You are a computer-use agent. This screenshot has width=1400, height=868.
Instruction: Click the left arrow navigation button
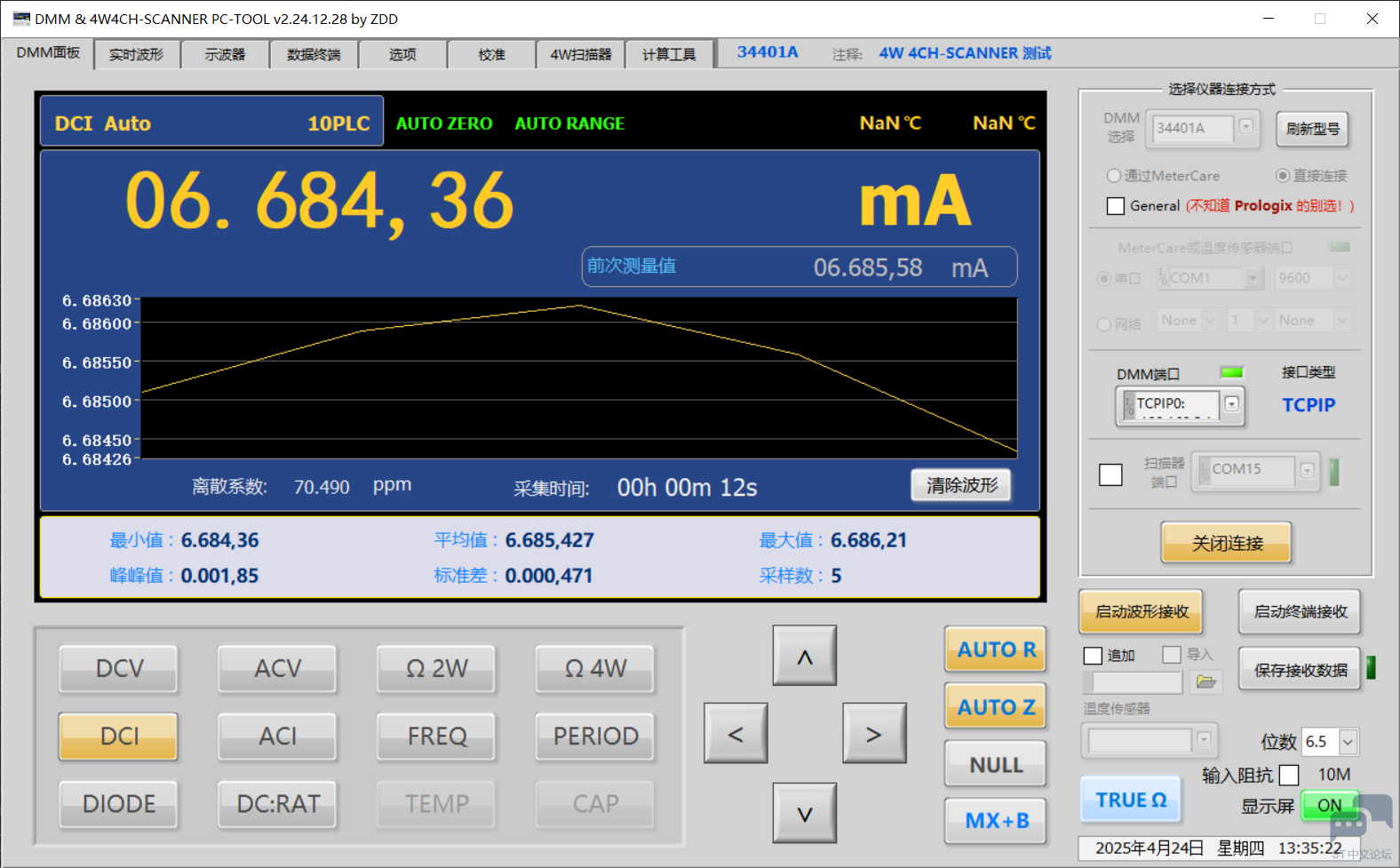[736, 733]
